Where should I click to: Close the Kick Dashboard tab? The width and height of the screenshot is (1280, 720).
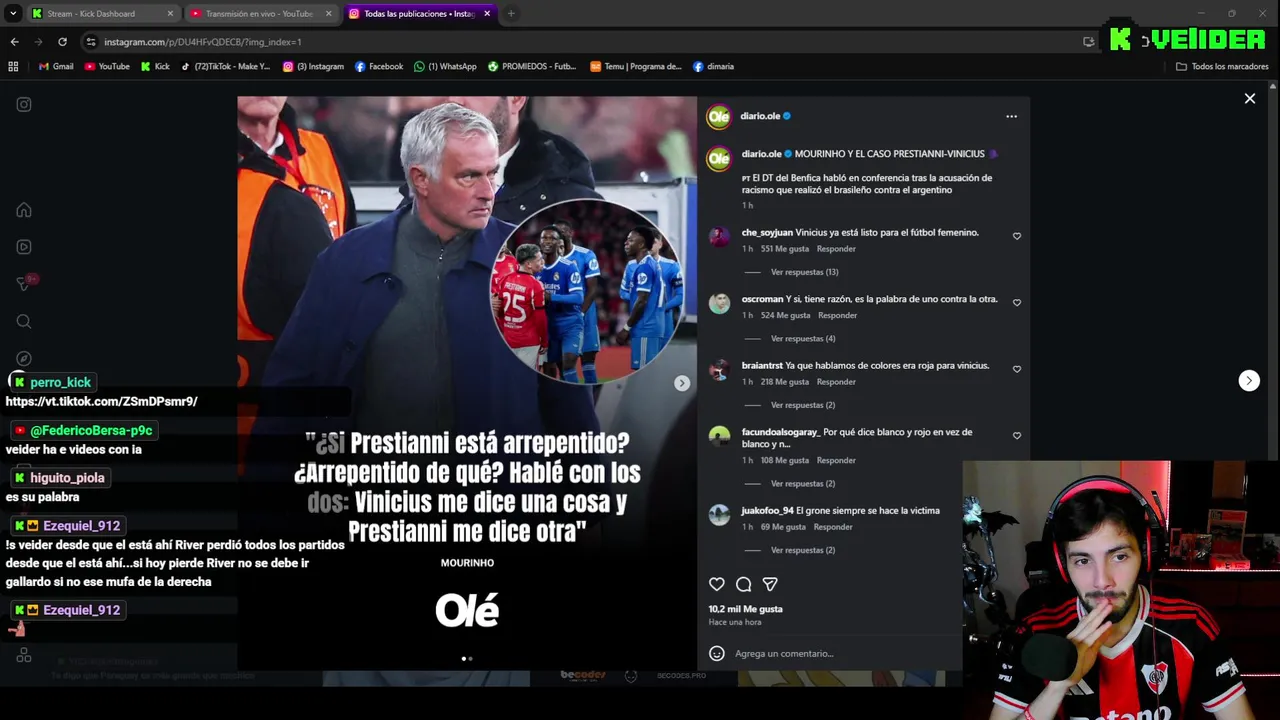[x=170, y=14]
